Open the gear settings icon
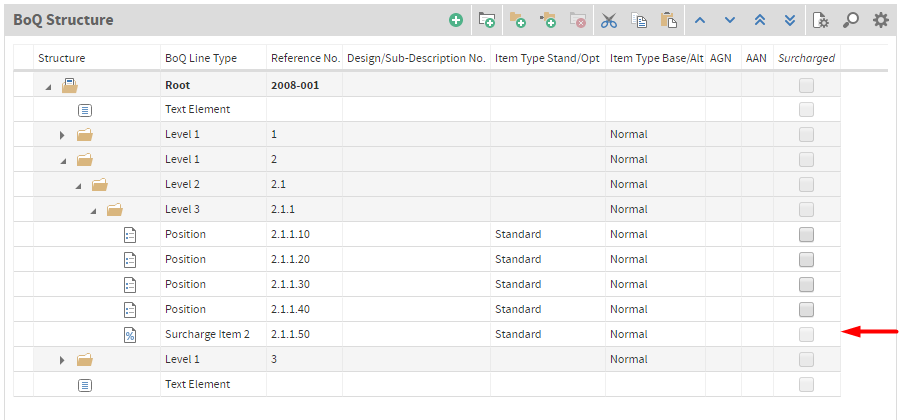The height and width of the screenshot is (420, 900). [x=880, y=21]
